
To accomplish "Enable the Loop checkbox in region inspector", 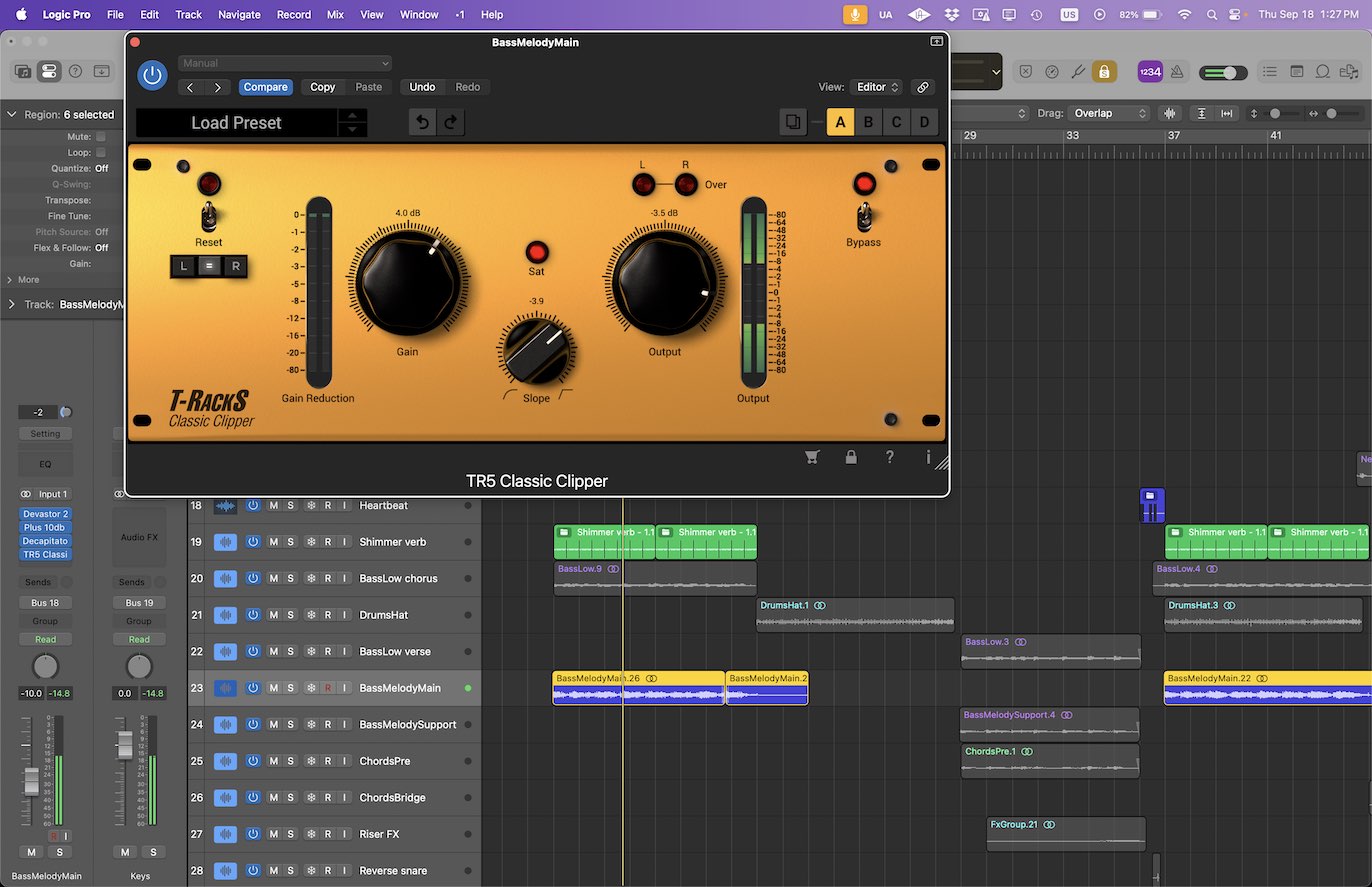I will click(101, 152).
